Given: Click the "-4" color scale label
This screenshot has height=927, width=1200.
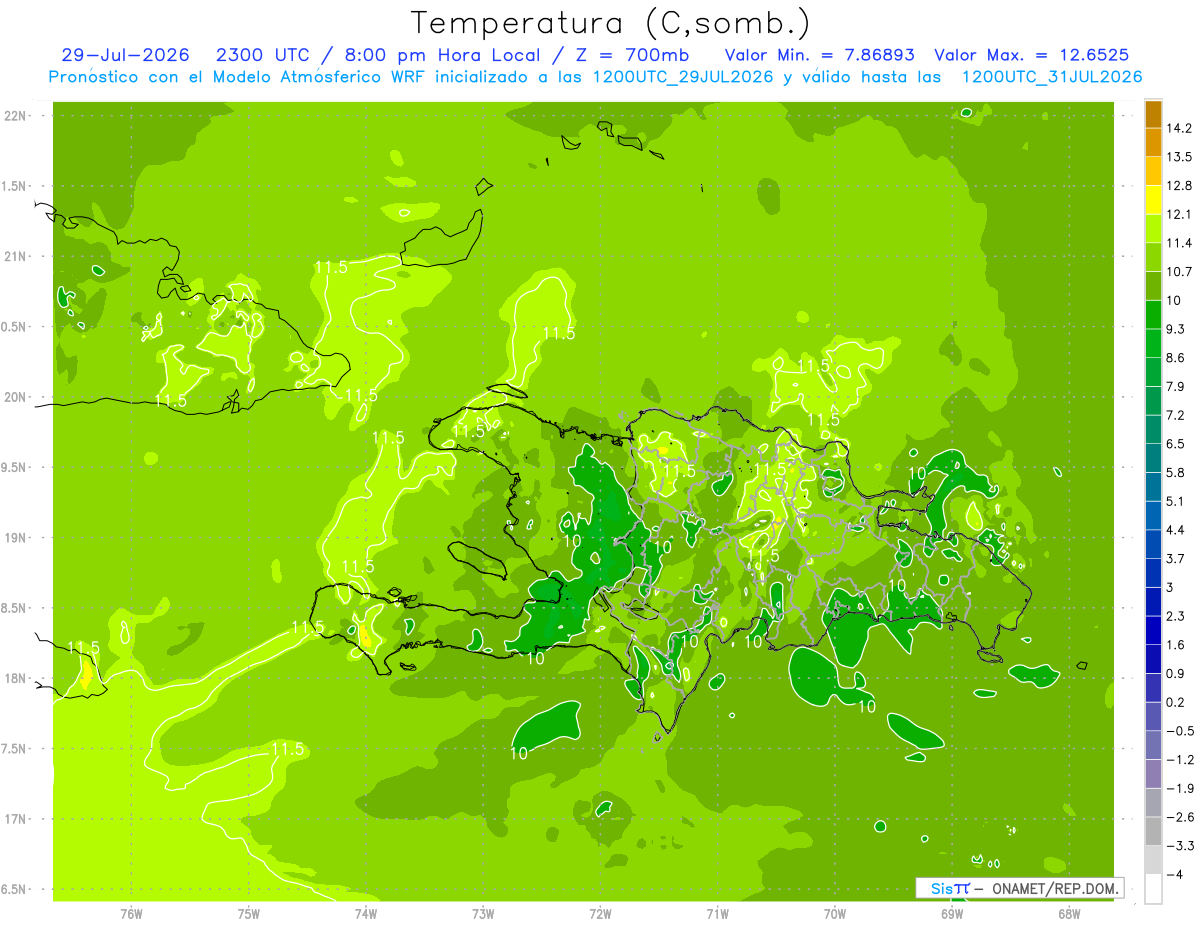Looking at the screenshot, I should (1174, 875).
